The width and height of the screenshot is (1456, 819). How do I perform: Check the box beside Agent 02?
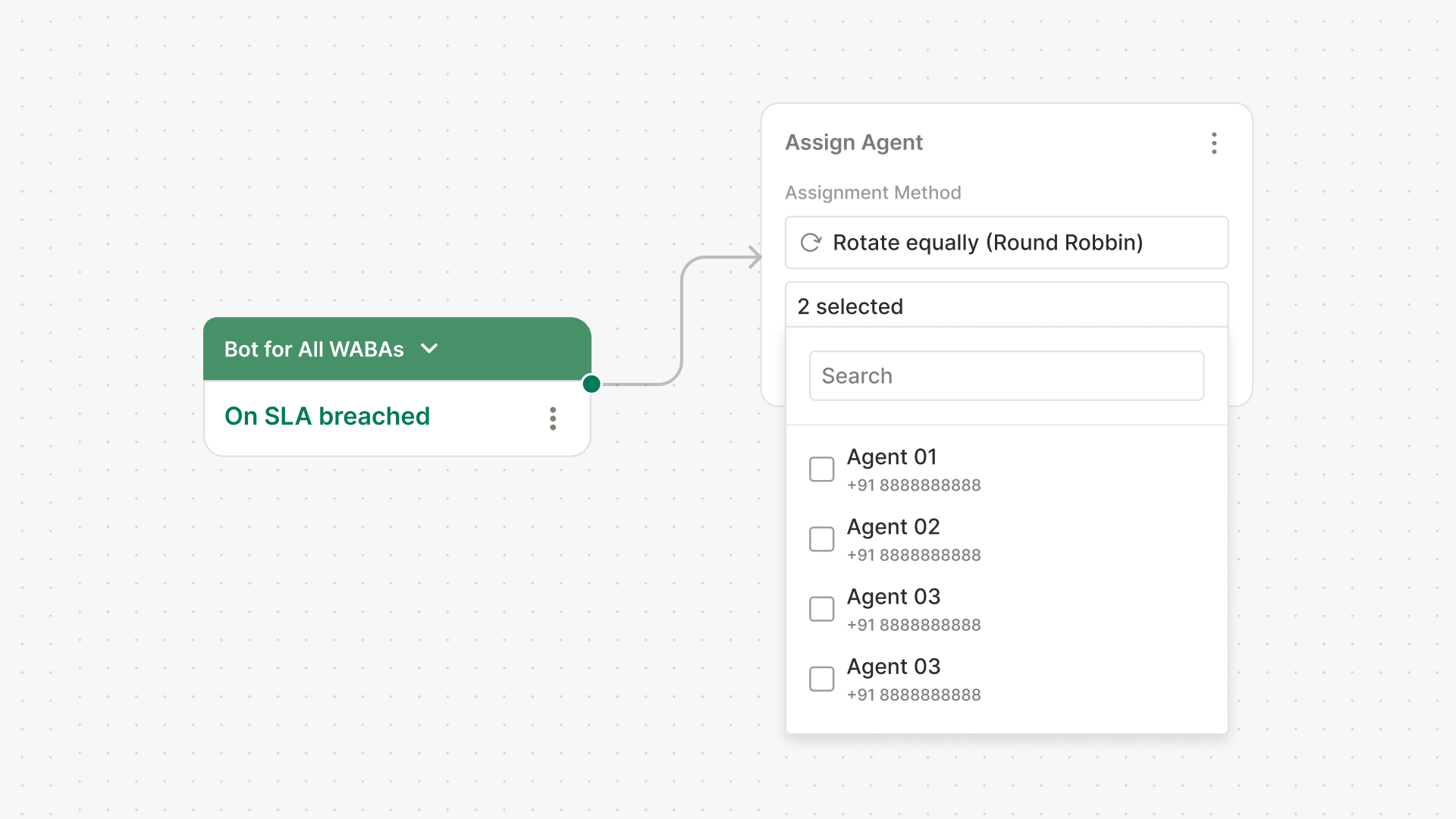coord(821,539)
